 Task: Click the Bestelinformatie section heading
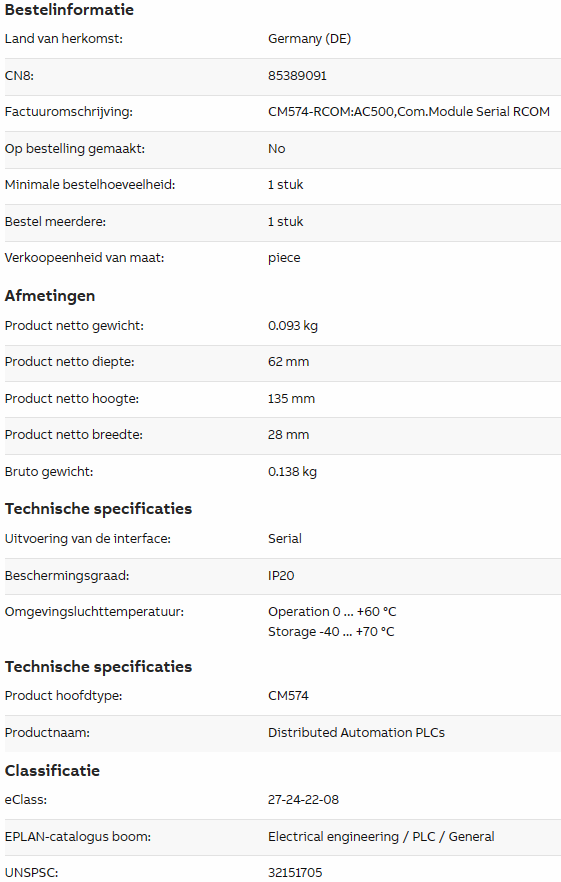point(69,10)
